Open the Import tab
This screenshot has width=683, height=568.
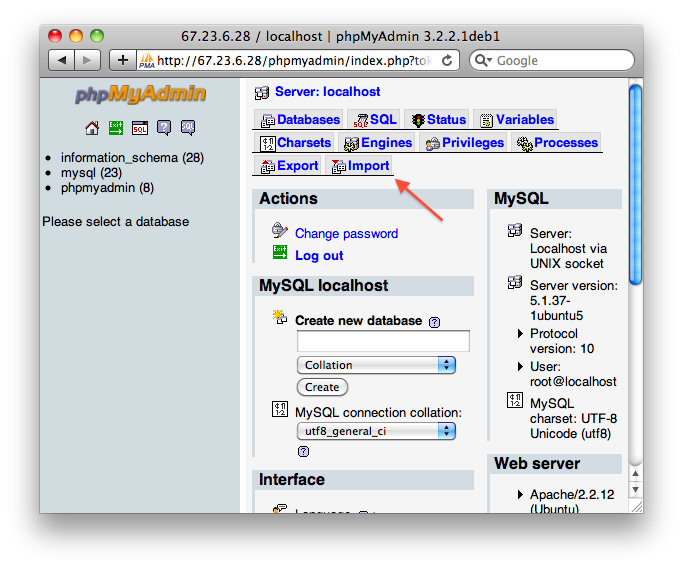coord(360,166)
